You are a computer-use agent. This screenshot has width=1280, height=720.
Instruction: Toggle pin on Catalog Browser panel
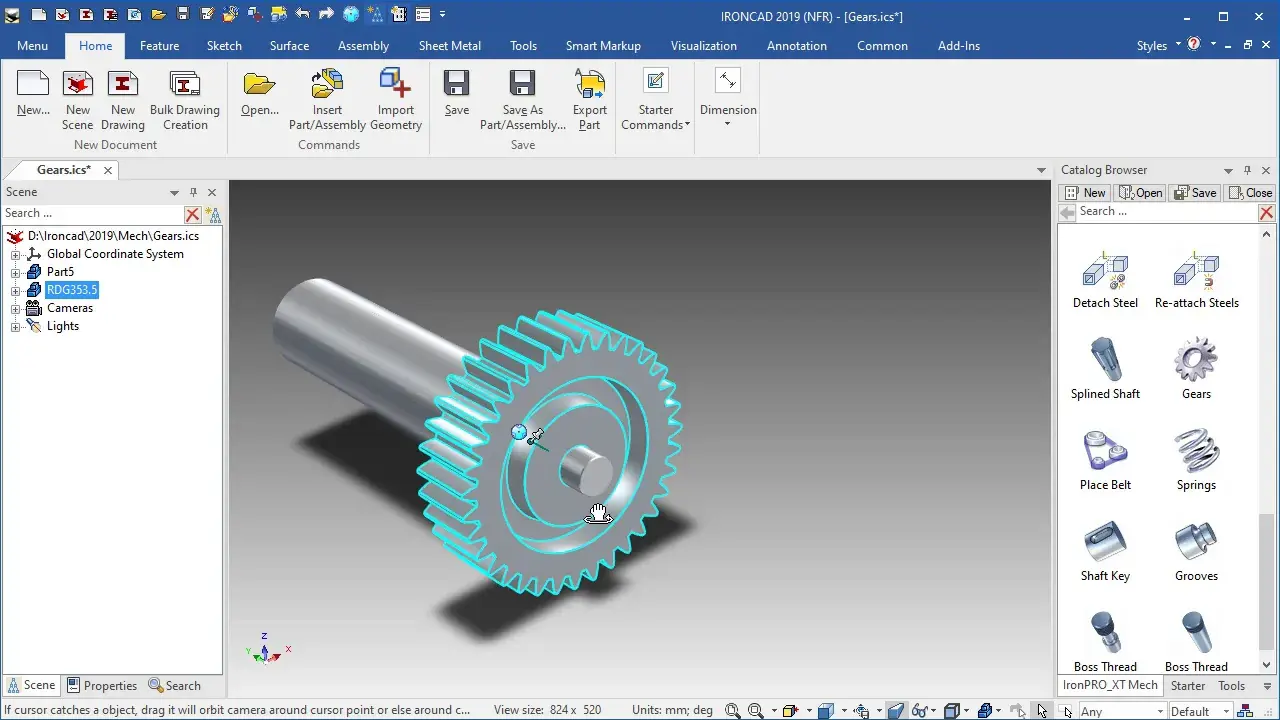[x=1247, y=170]
